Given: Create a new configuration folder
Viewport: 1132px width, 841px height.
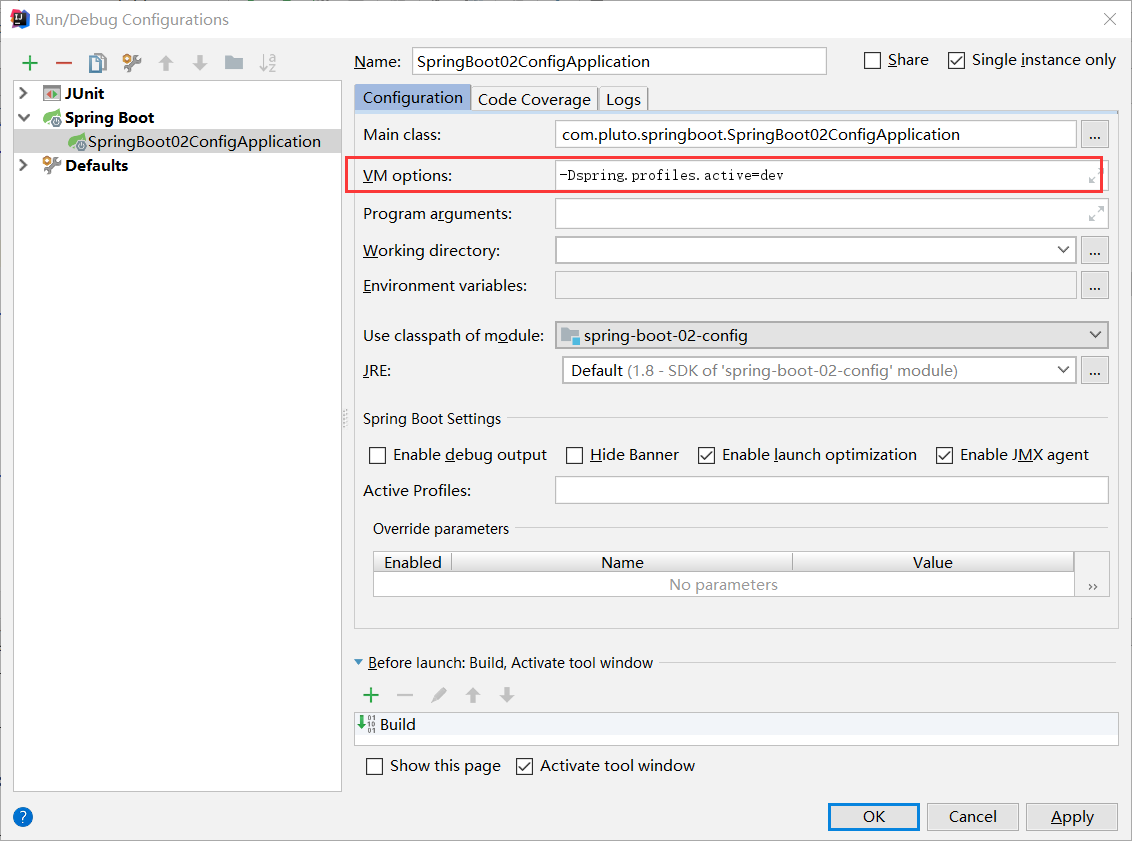Looking at the screenshot, I should tap(234, 63).
